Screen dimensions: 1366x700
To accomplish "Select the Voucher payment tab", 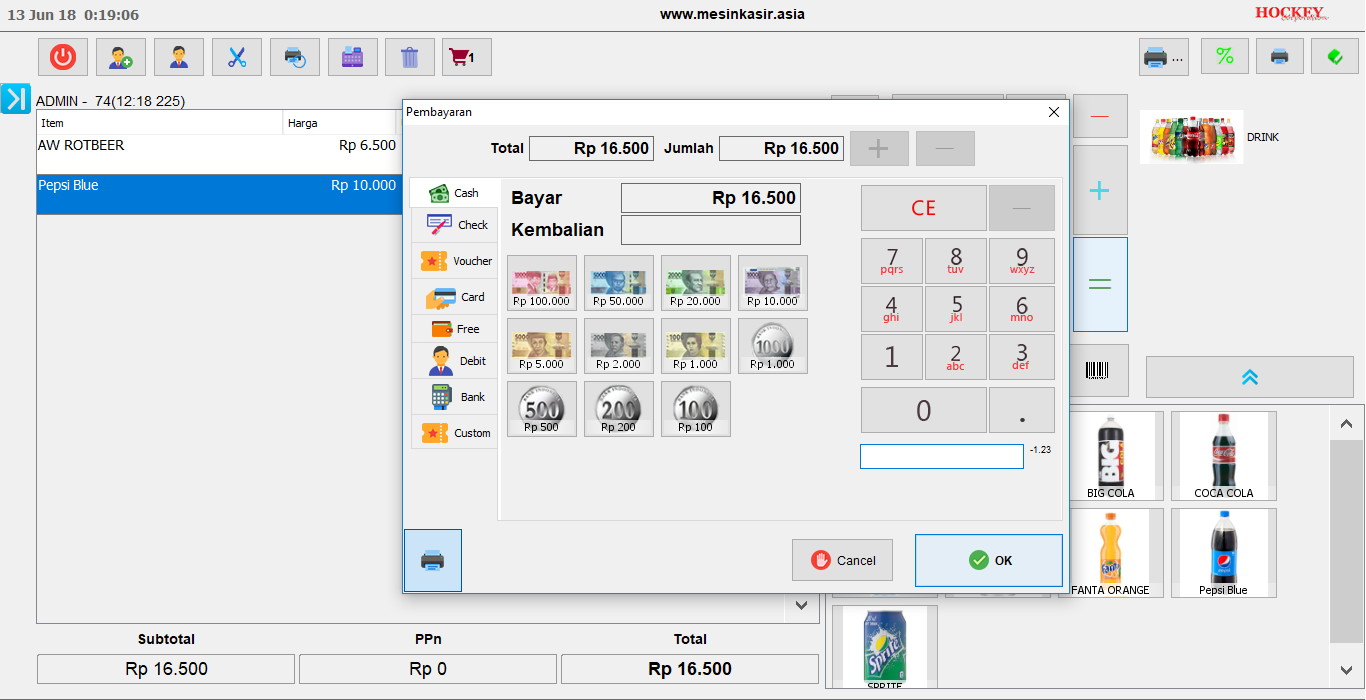I will click(454, 261).
